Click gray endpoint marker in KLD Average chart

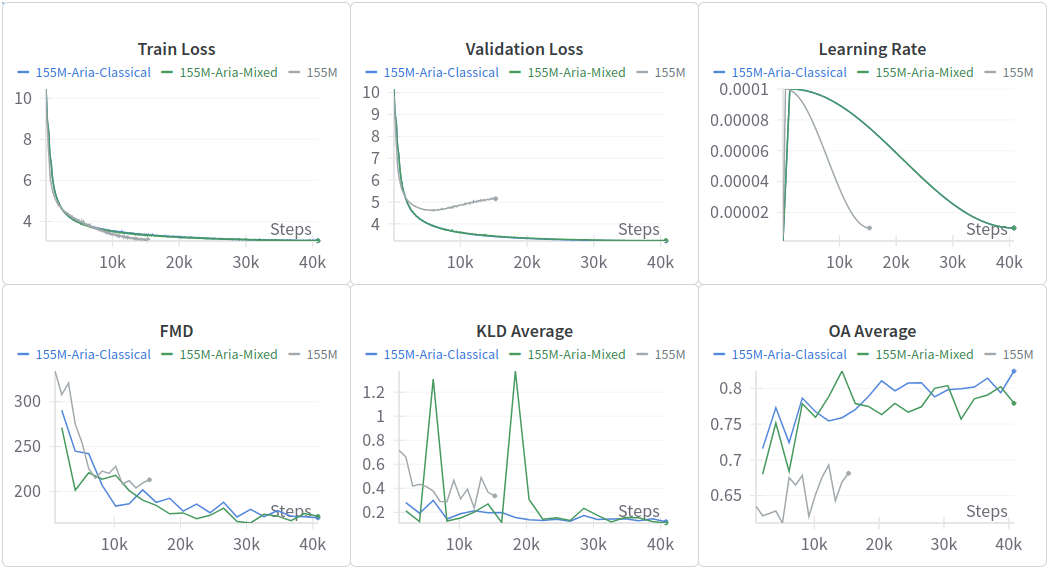coord(495,495)
